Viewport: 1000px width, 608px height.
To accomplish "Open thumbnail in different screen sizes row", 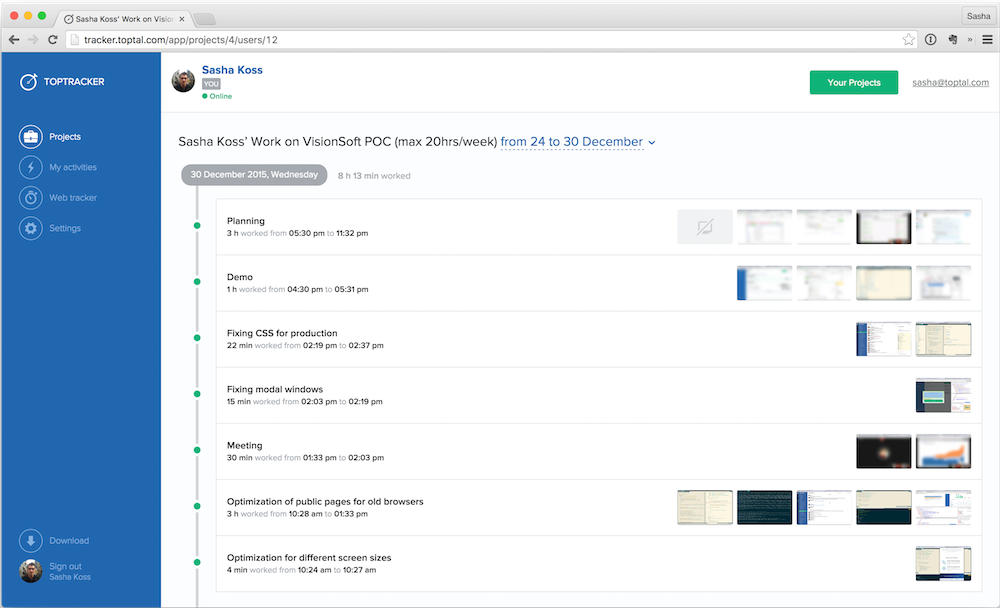I will (943, 564).
